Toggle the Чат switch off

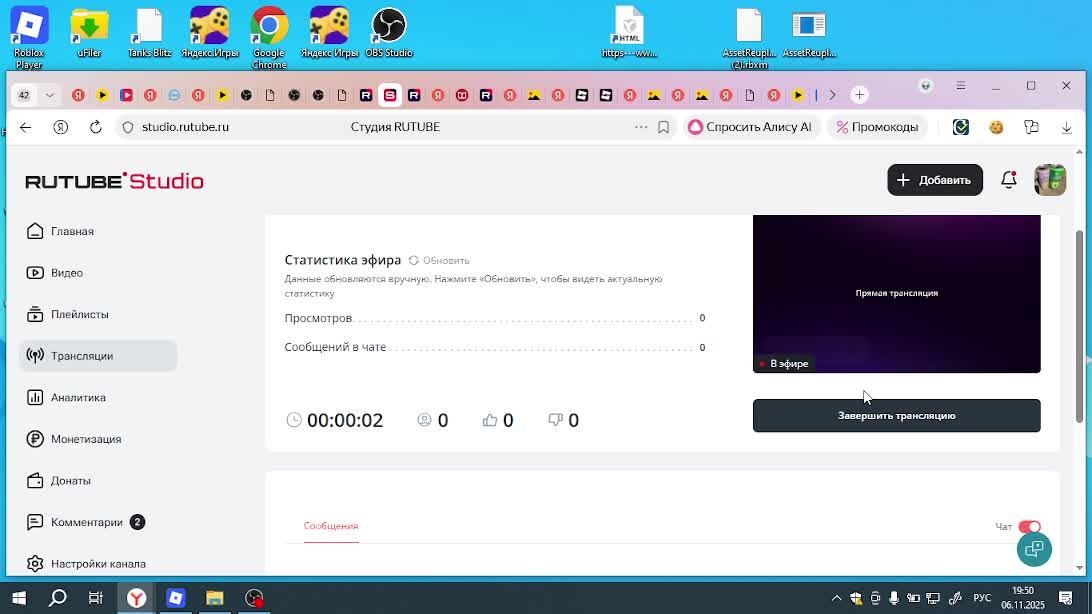(1029, 527)
